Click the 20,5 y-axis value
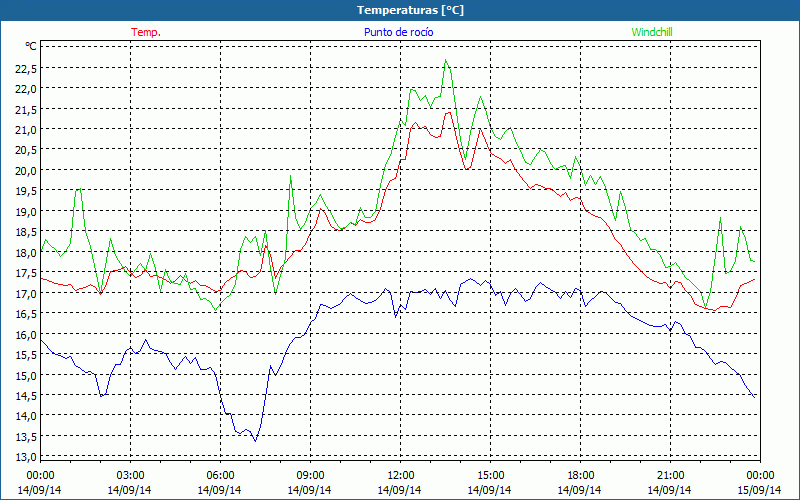The height and width of the screenshot is (500, 800). point(27,149)
